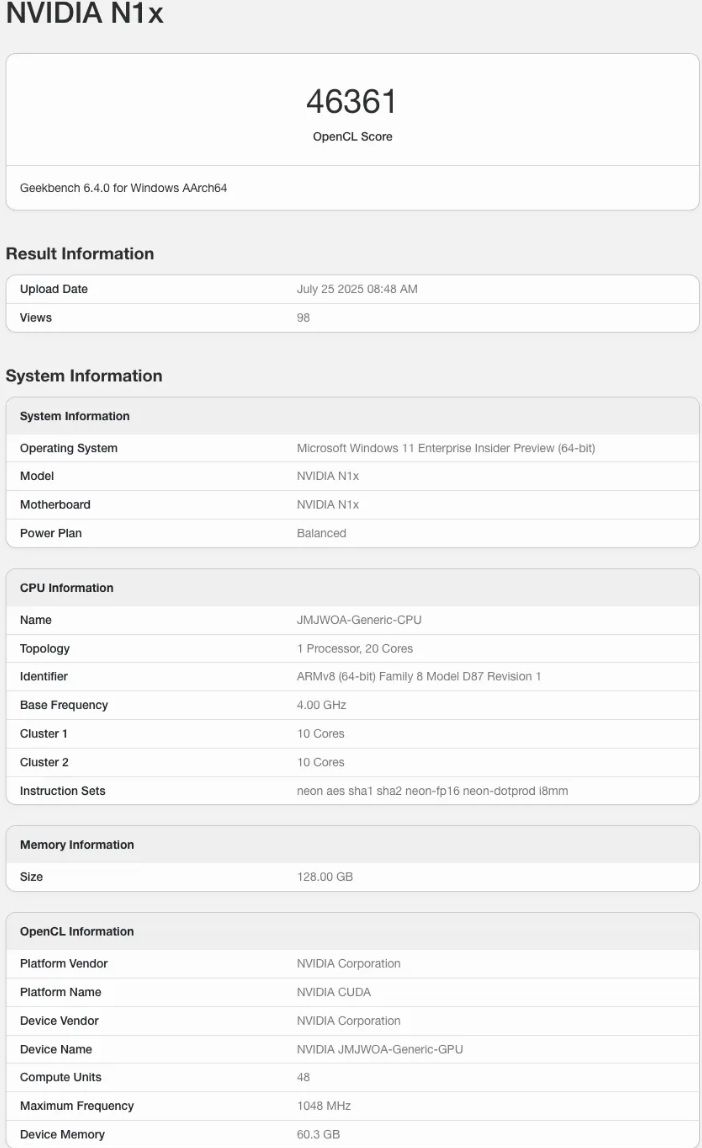Click the Upload Date label
Viewport: 702px width, 1148px height.
tap(53, 289)
